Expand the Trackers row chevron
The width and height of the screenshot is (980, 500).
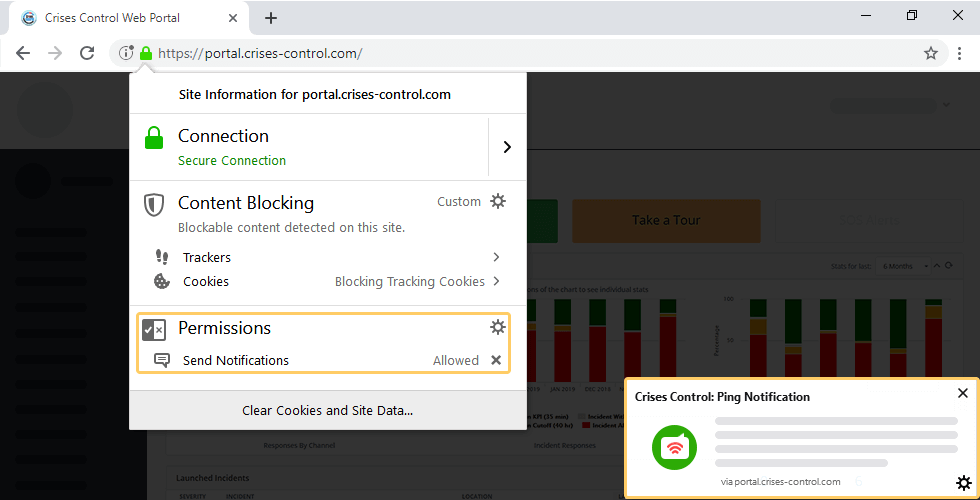(x=496, y=257)
